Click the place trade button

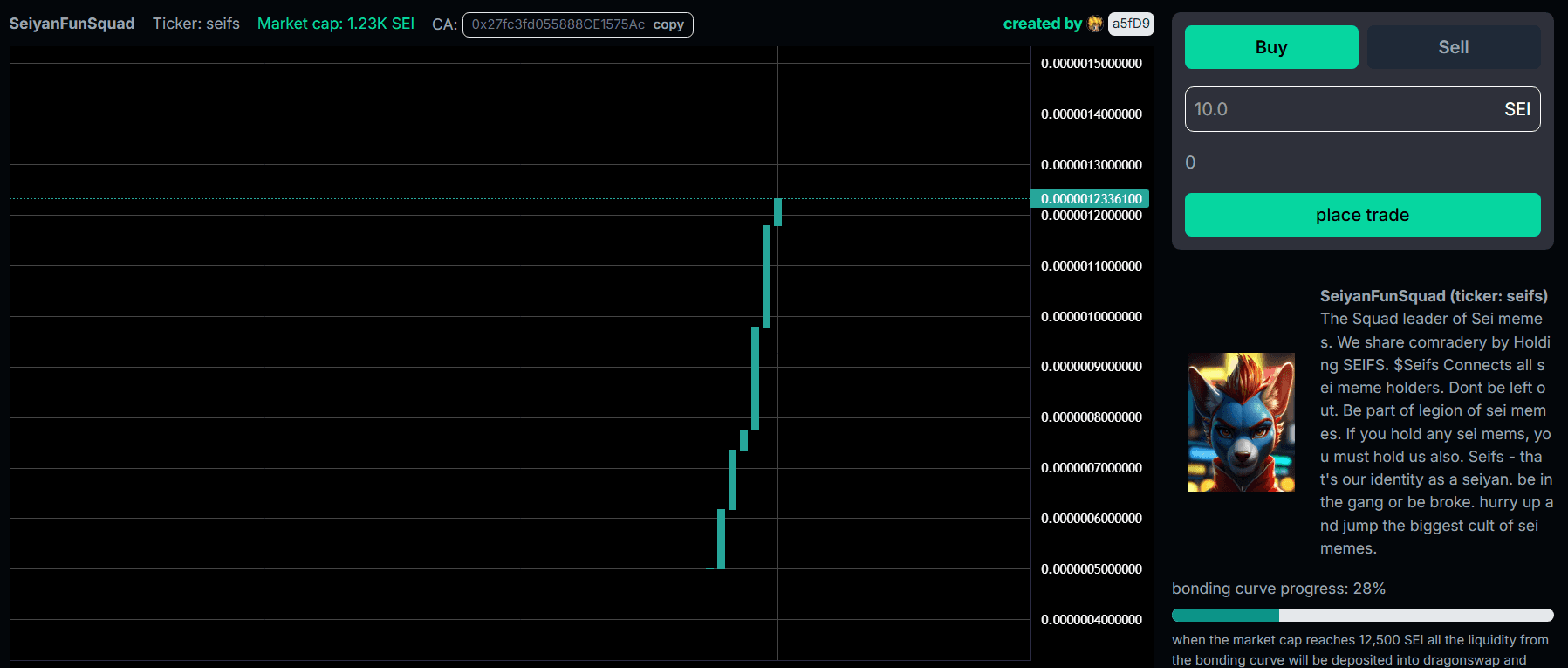(1362, 215)
